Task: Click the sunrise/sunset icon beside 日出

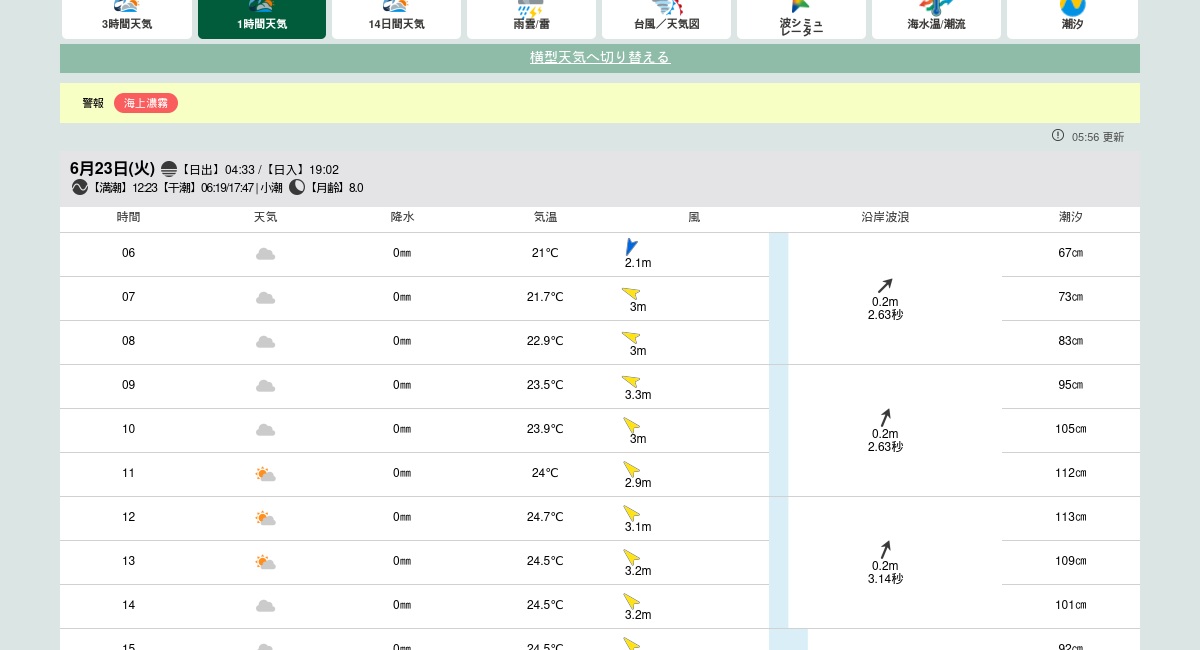Action: click(x=169, y=169)
